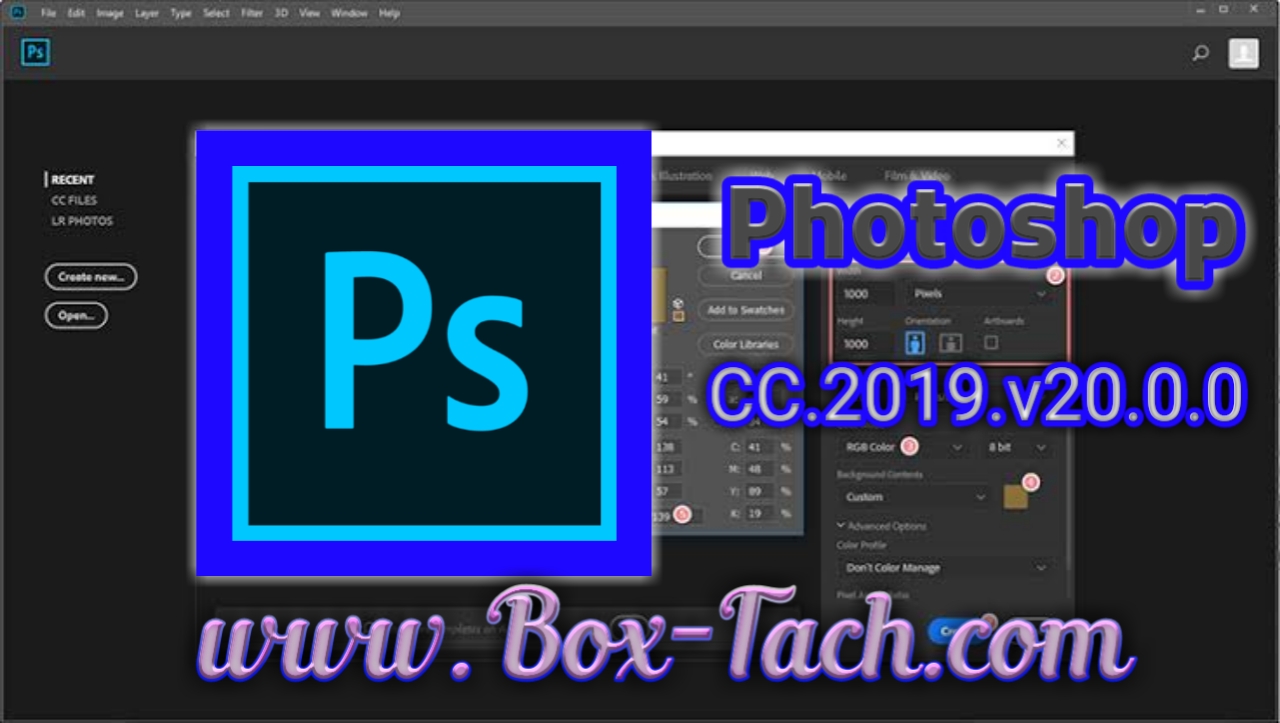Open the Type menu

180,13
